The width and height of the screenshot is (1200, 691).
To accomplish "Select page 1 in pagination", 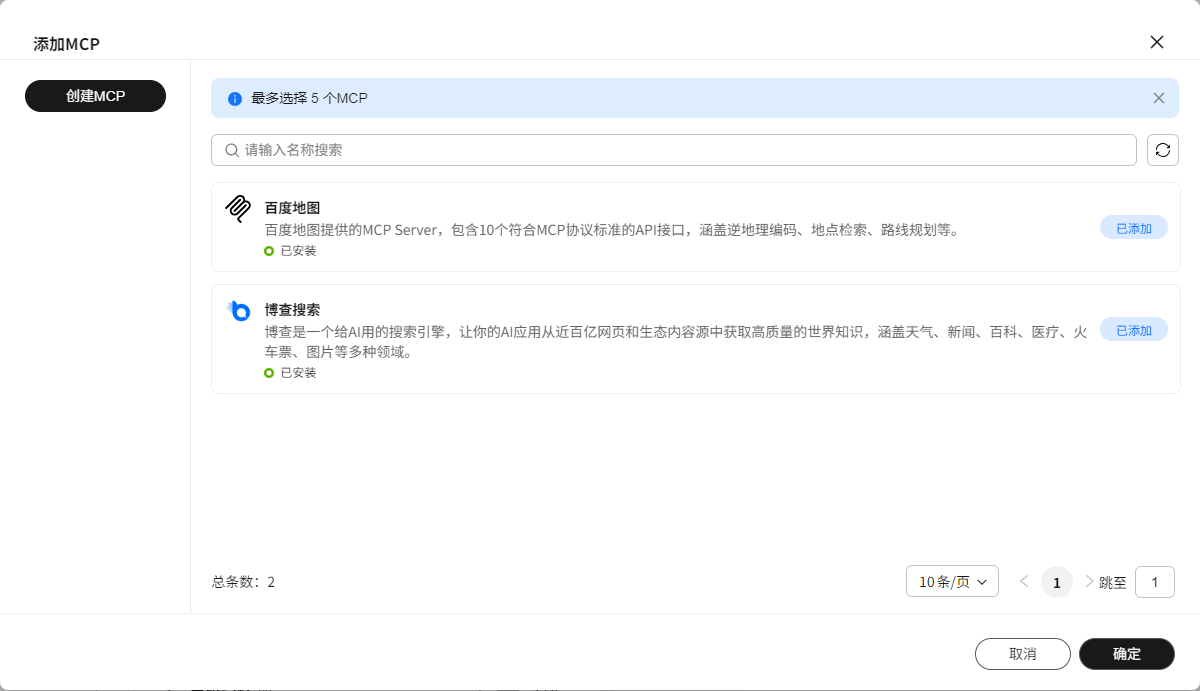I will coord(1057,582).
